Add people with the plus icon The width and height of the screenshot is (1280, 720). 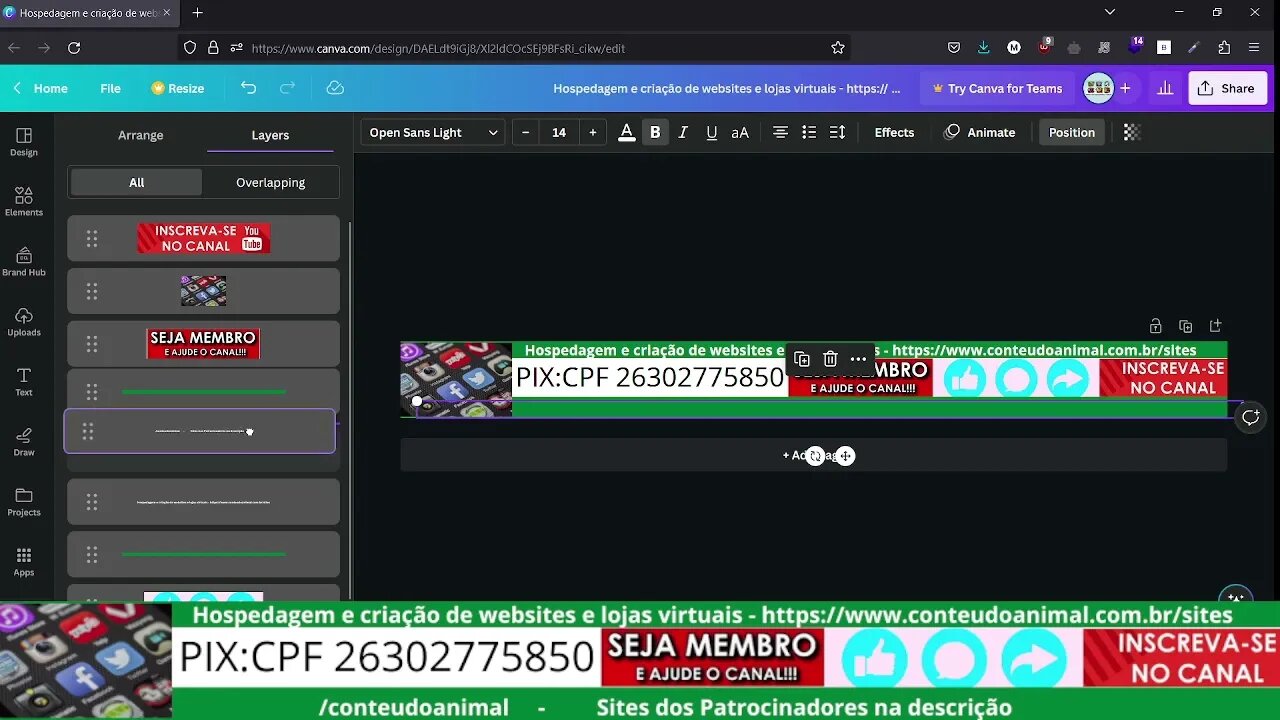coord(1125,88)
